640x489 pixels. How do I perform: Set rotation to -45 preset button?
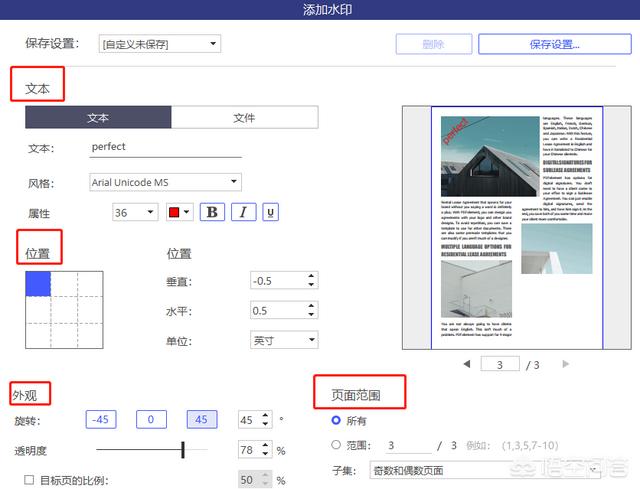click(x=101, y=420)
